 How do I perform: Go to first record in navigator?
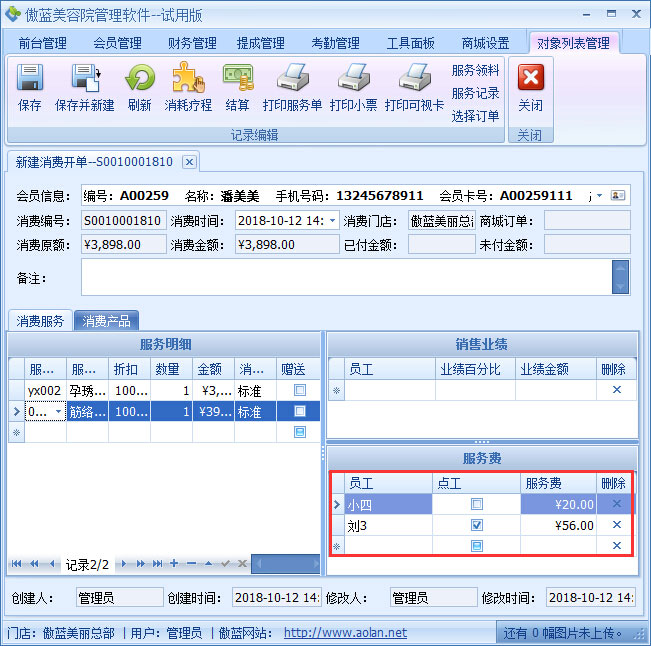pos(17,564)
